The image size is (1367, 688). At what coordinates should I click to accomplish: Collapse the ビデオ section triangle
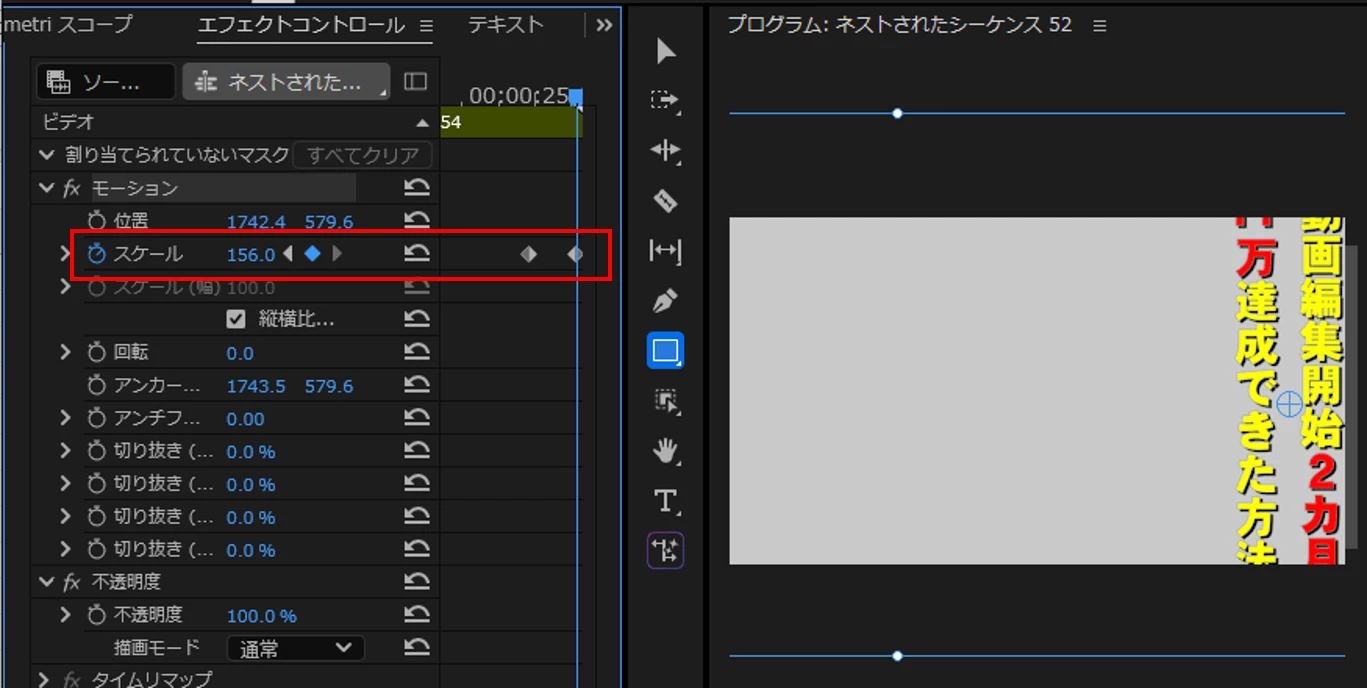pyautogui.click(x=422, y=122)
